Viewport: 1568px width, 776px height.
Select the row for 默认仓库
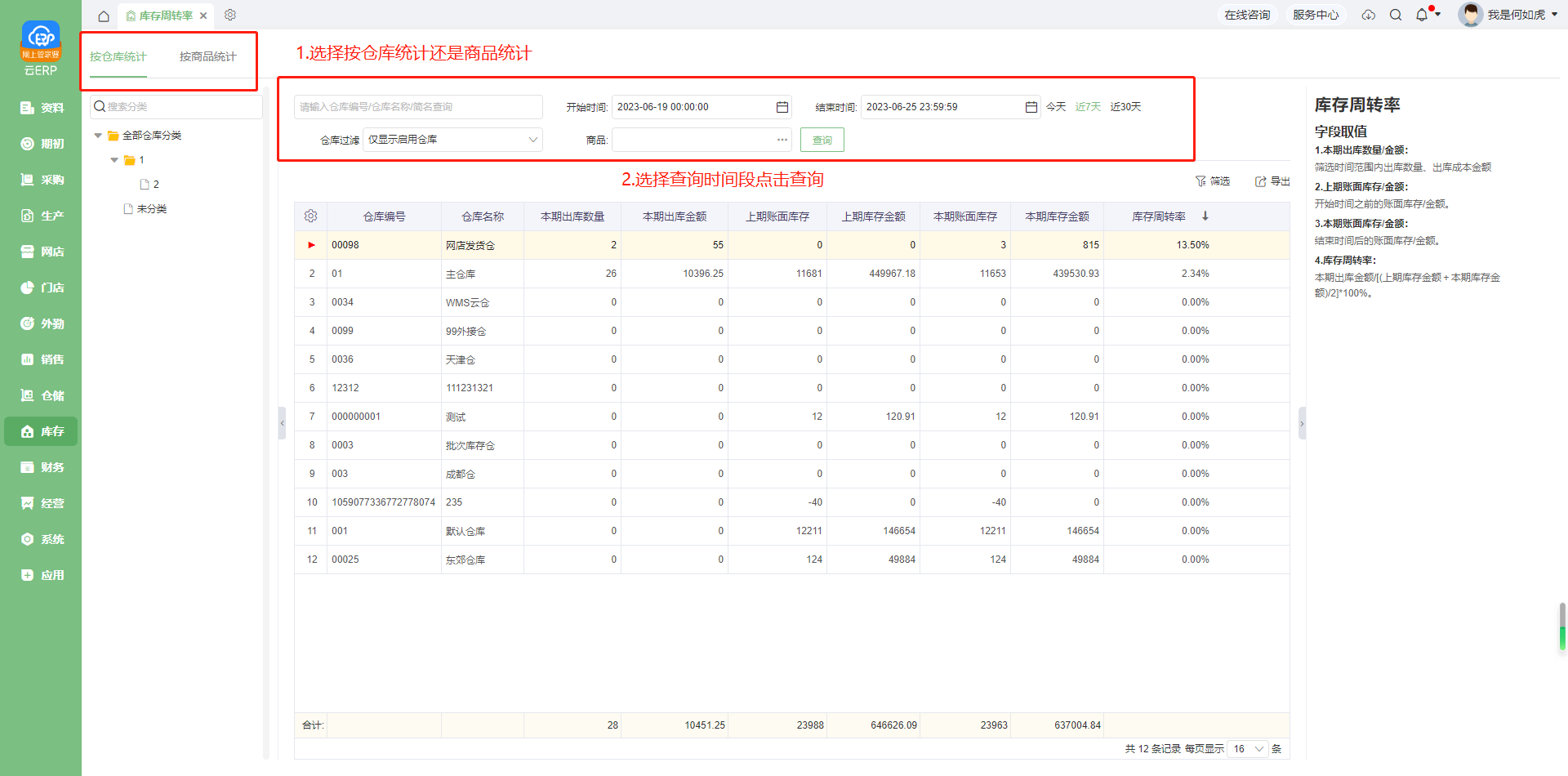792,531
